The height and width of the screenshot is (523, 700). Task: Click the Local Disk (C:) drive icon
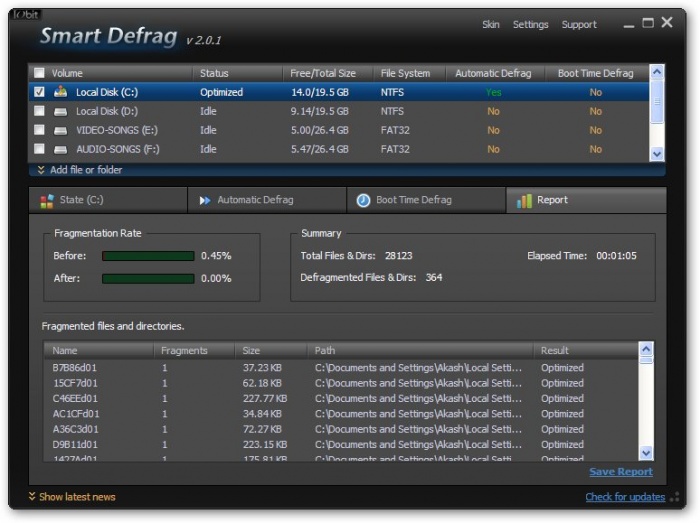60,92
